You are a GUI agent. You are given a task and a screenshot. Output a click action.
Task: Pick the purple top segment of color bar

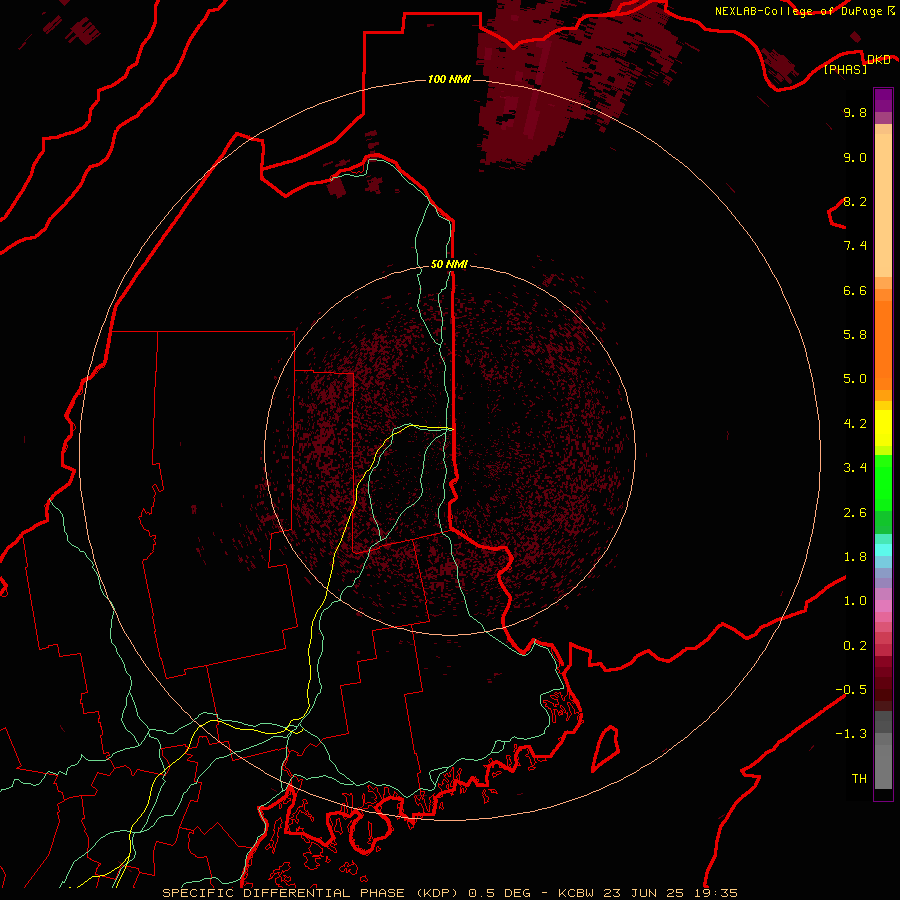[883, 100]
